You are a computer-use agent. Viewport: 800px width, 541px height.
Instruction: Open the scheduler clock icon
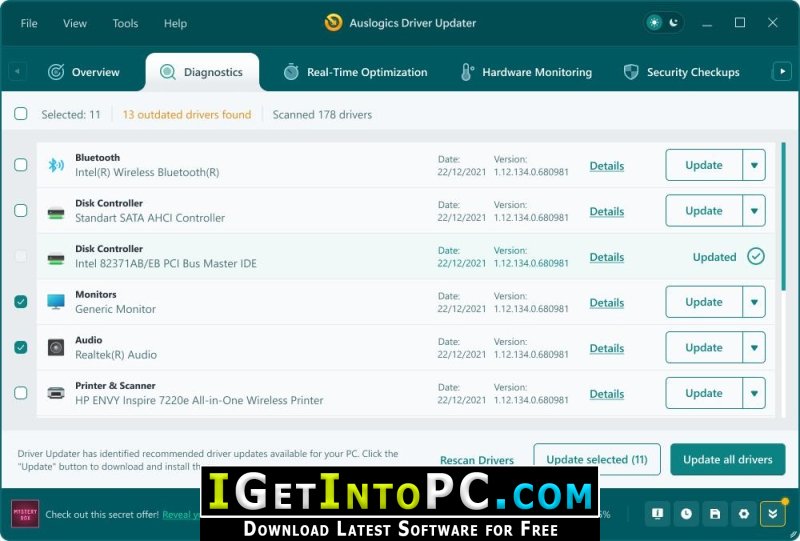pos(686,514)
